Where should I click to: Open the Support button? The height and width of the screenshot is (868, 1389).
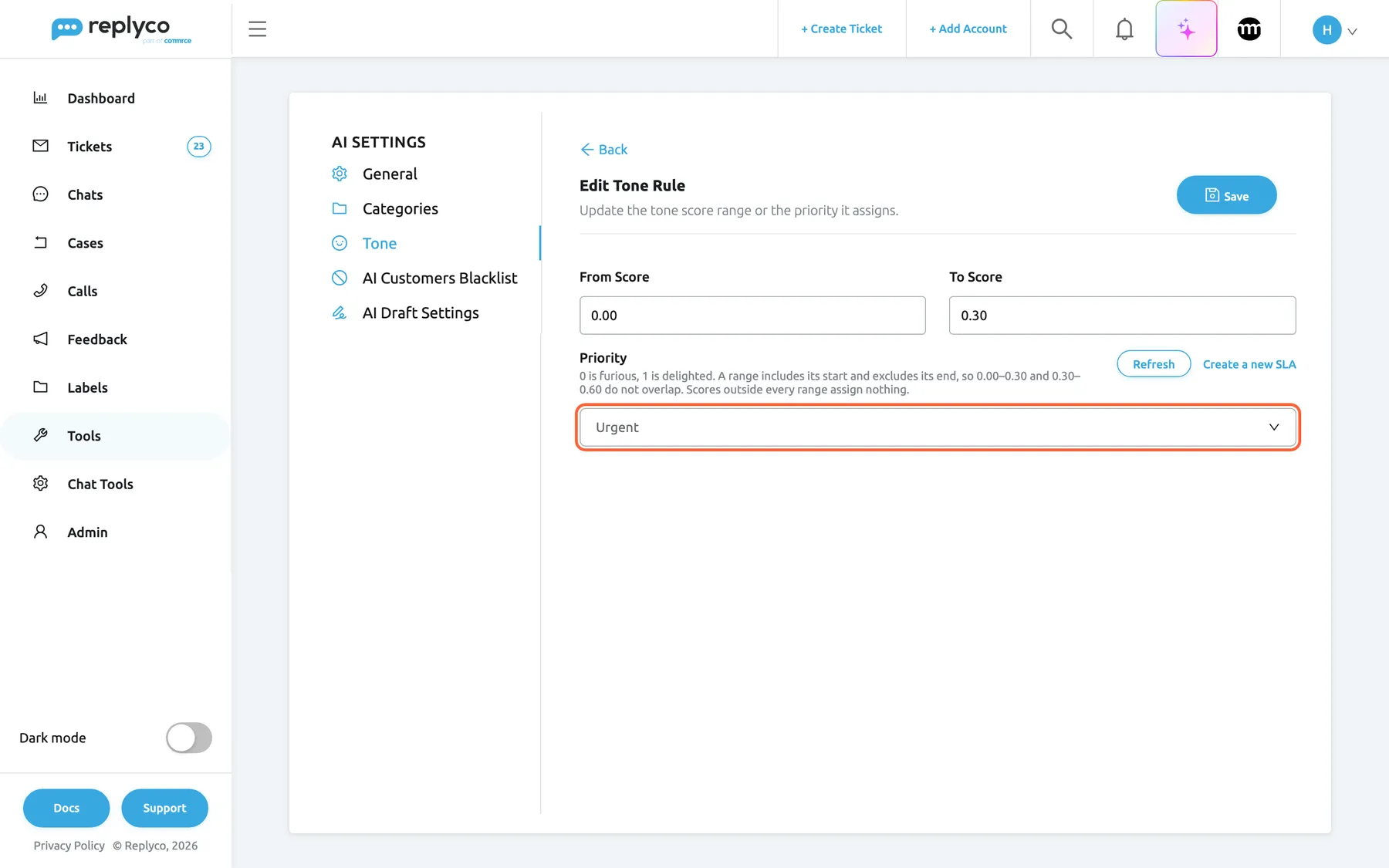(x=164, y=808)
